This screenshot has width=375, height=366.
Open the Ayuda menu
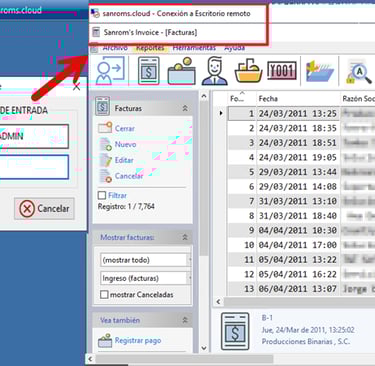(x=234, y=48)
